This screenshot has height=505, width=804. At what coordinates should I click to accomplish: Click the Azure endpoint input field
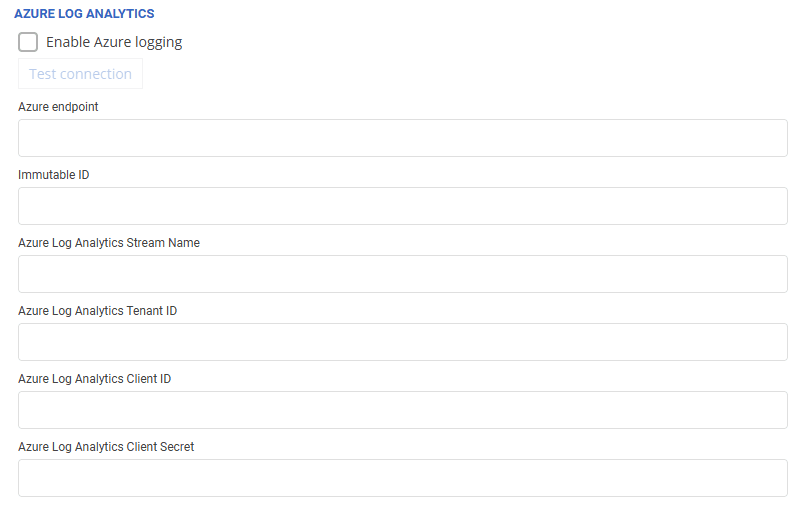pyautogui.click(x=402, y=138)
